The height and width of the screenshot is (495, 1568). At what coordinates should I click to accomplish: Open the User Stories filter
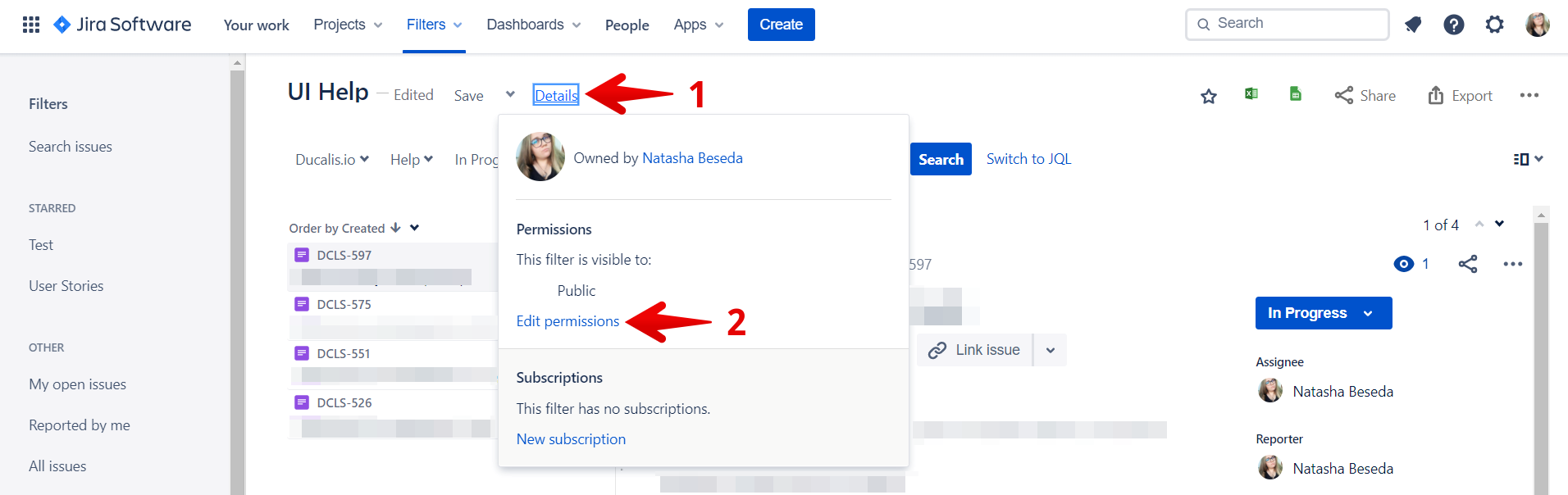point(66,286)
